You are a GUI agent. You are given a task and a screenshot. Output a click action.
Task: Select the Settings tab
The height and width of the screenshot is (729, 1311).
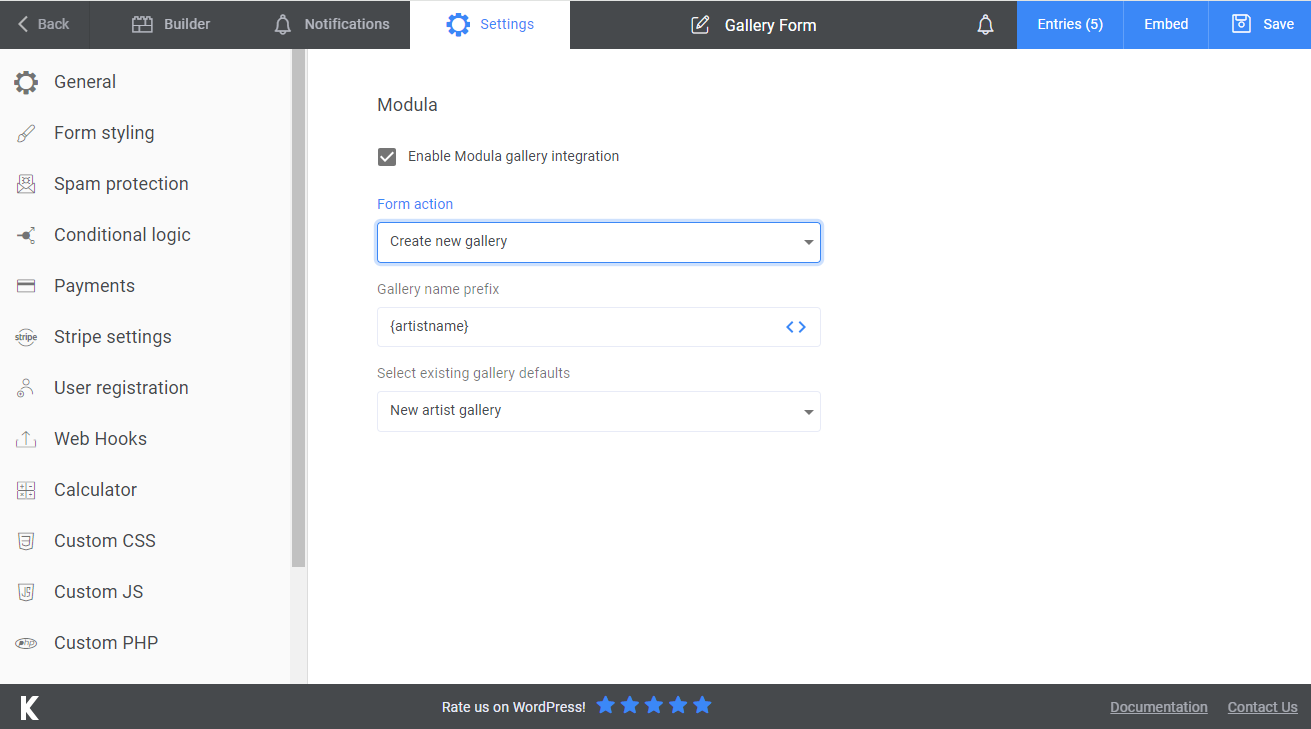(490, 24)
